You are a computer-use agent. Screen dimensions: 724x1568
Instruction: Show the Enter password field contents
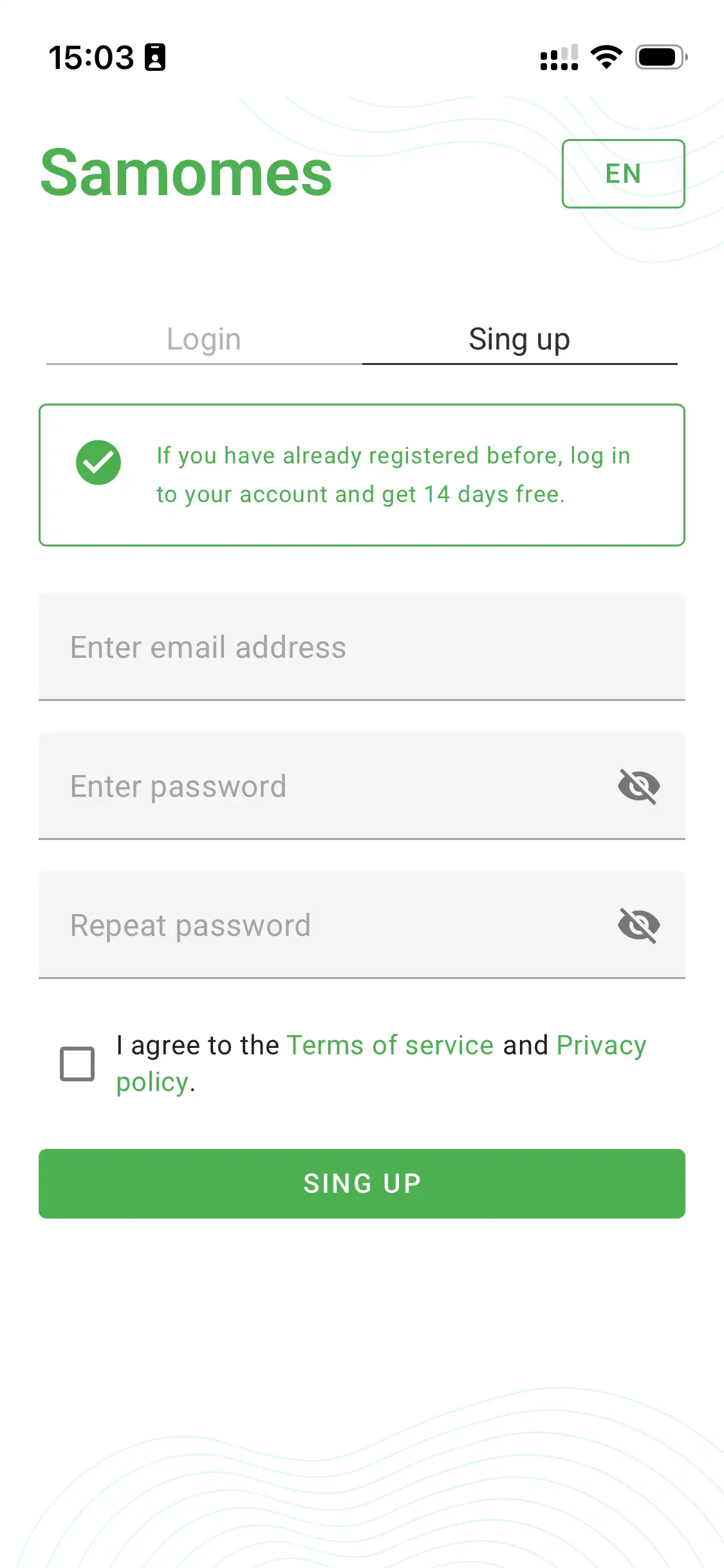tap(638, 786)
